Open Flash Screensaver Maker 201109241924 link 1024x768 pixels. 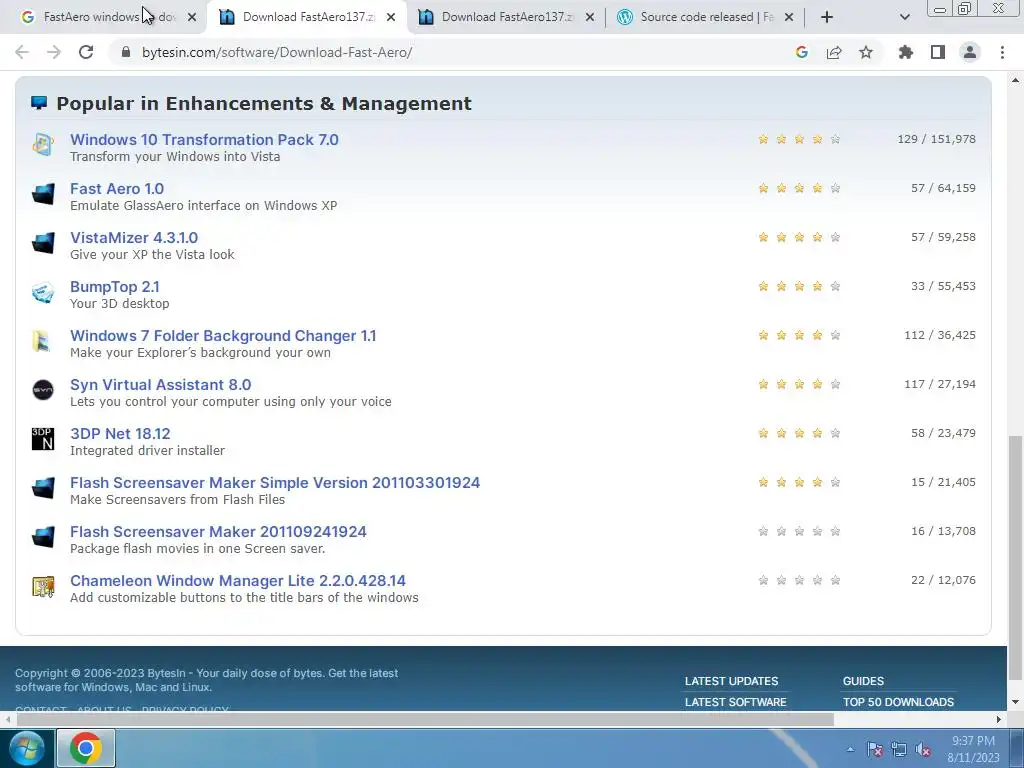(218, 531)
